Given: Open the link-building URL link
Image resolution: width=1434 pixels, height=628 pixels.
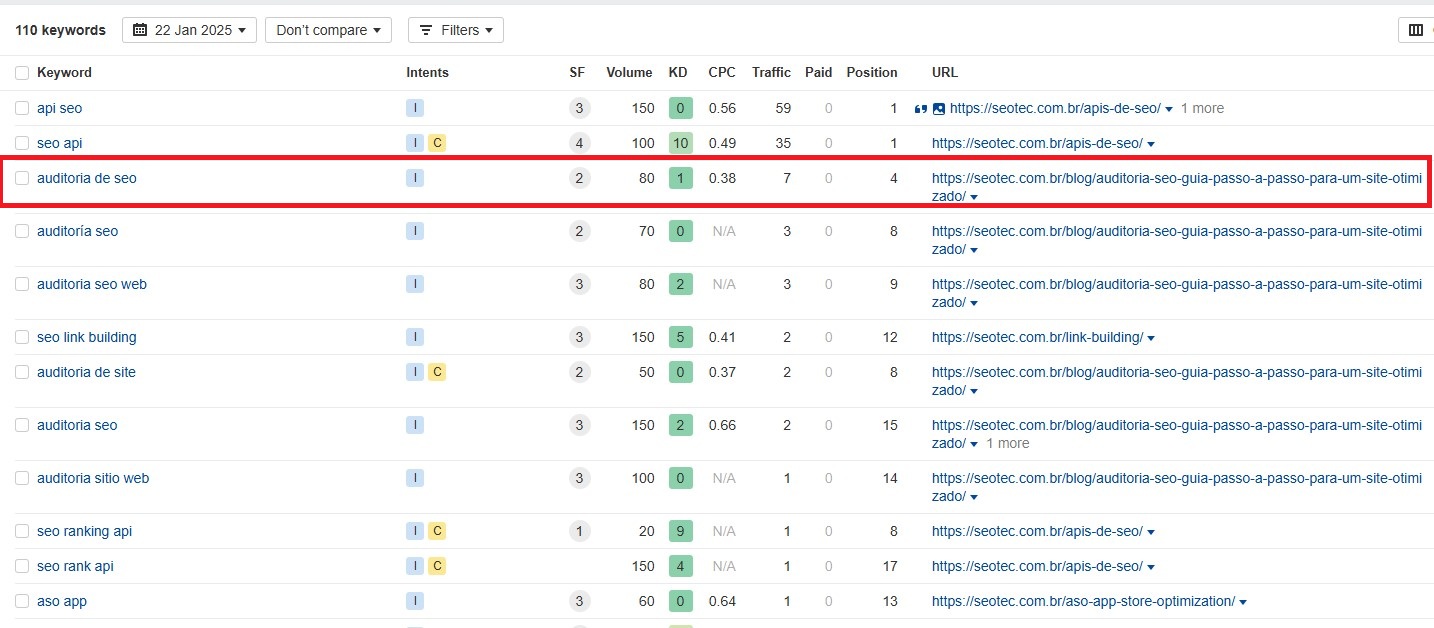Looking at the screenshot, I should 1037,337.
